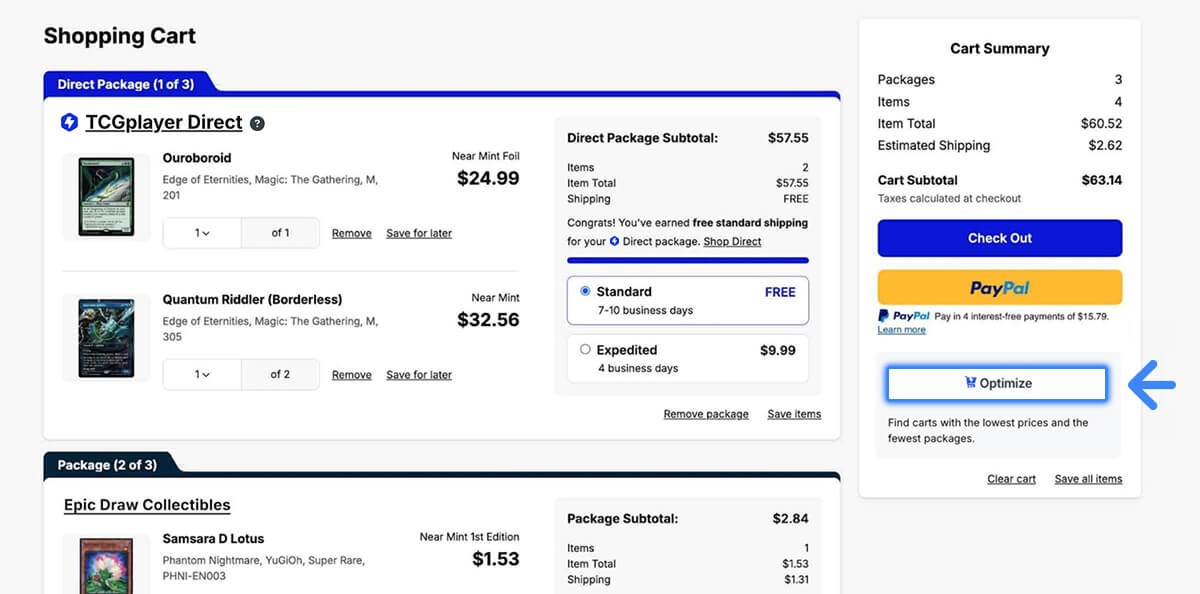Click the Optimize cart button

[x=997, y=384]
